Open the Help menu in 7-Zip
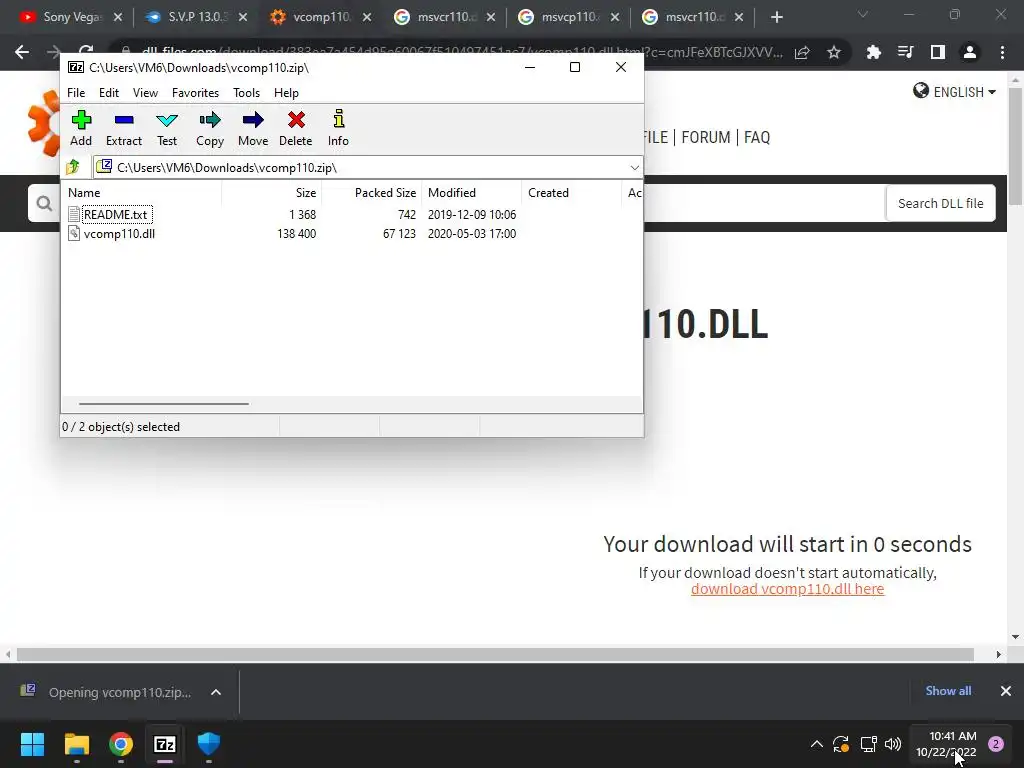This screenshot has width=1024, height=768. [286, 93]
